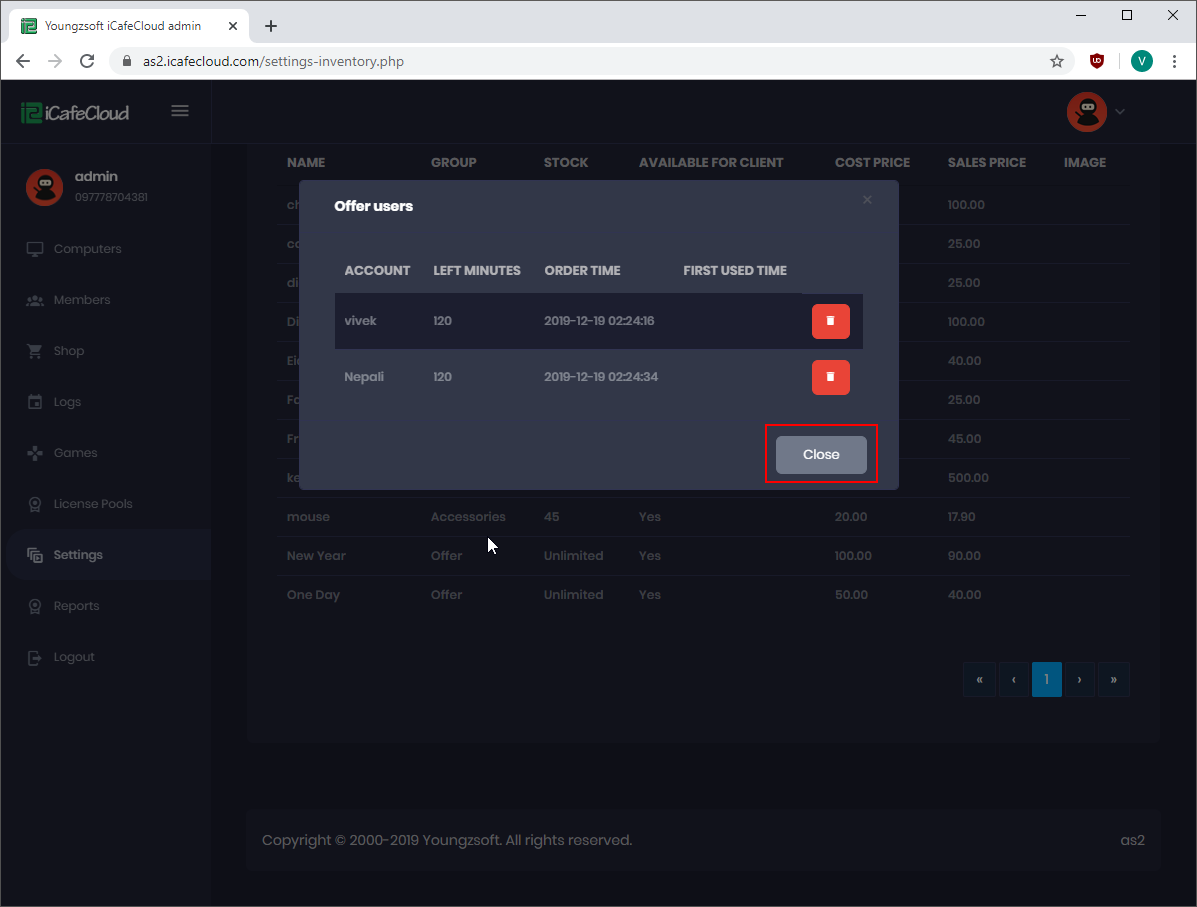Log out using the Logout item
Viewport: 1197px width, 907px height.
click(74, 657)
